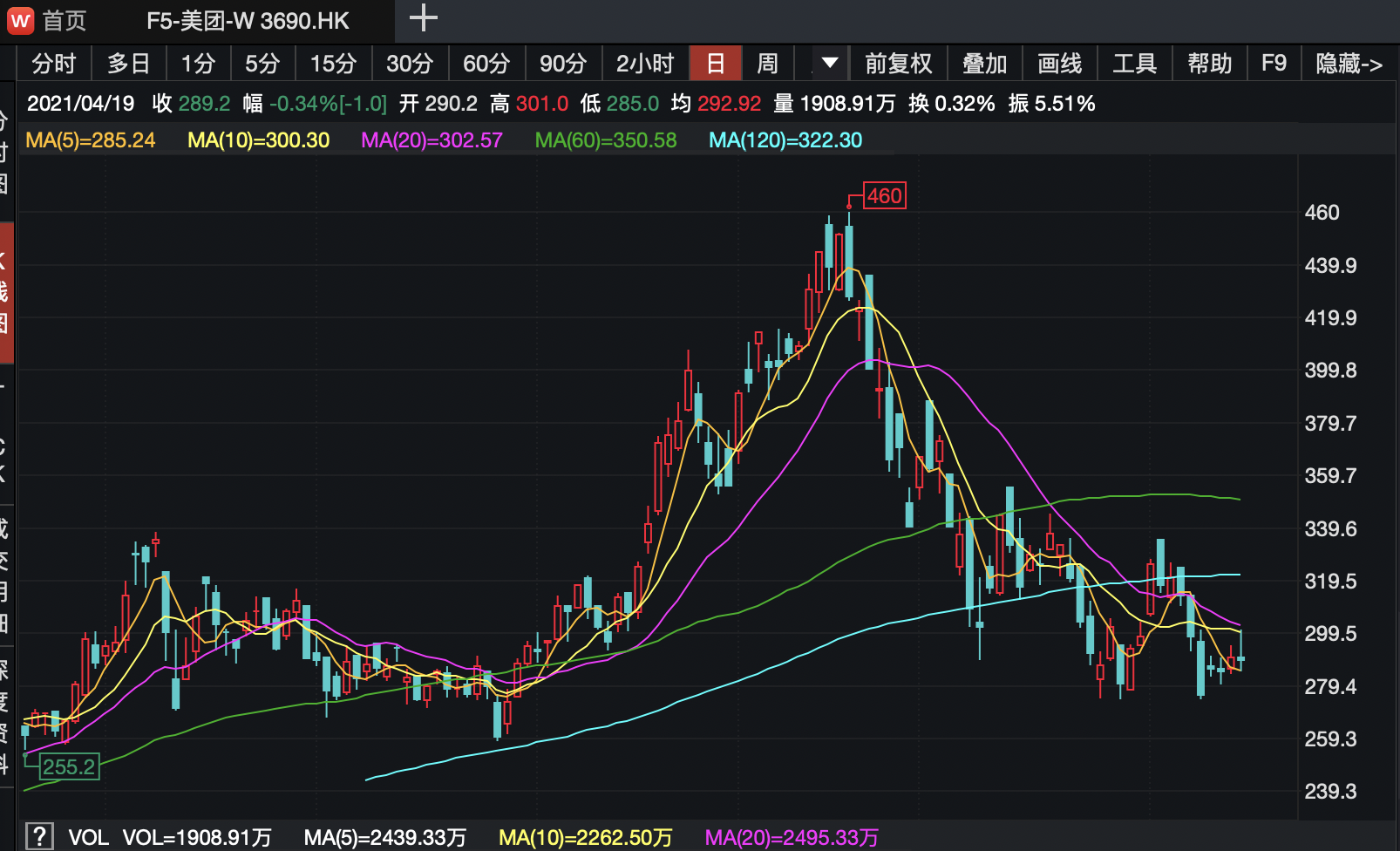
Task: Switch to the F5-美团-W 3690.HK tab
Action: [x=248, y=21]
